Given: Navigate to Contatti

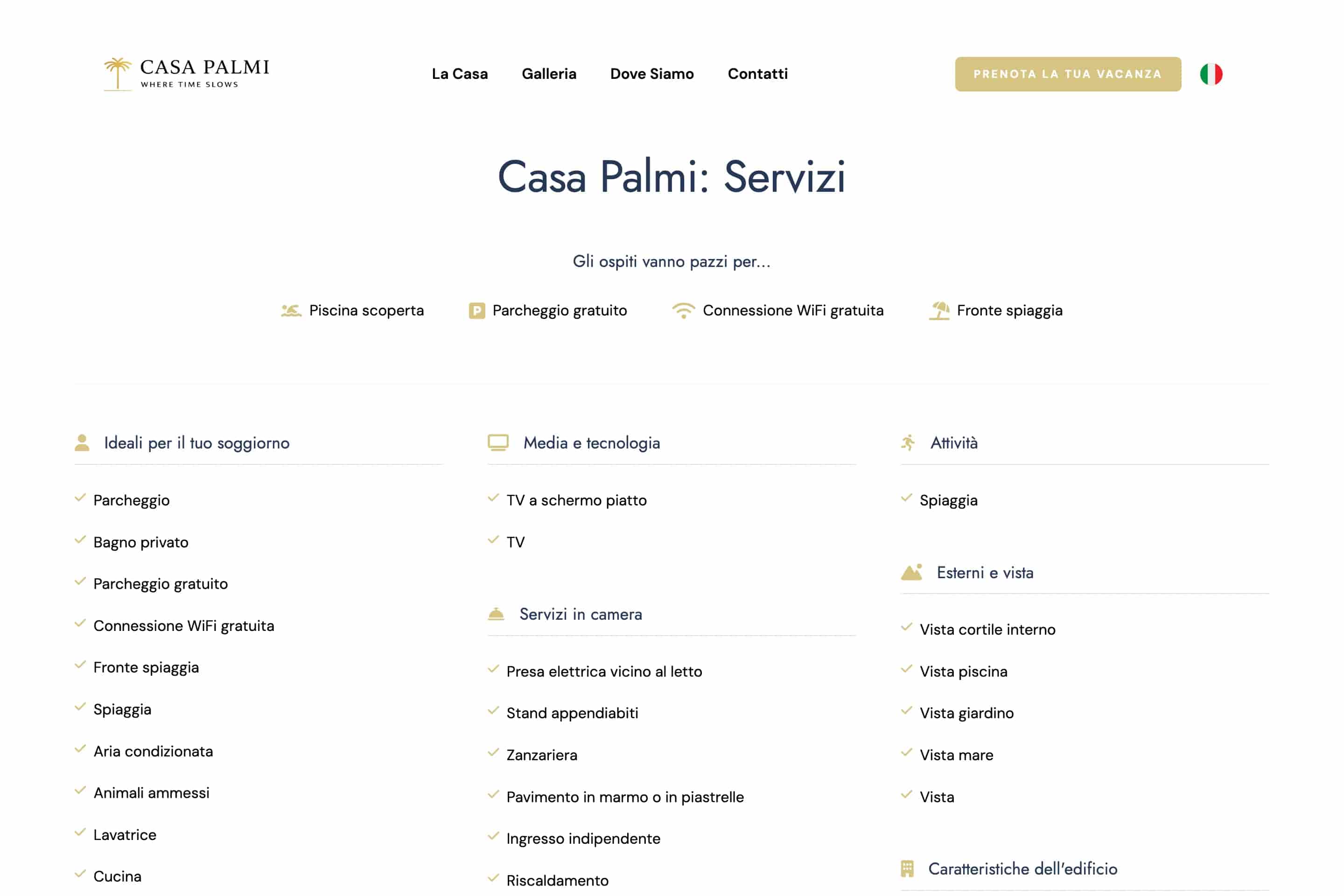Looking at the screenshot, I should pos(758,74).
